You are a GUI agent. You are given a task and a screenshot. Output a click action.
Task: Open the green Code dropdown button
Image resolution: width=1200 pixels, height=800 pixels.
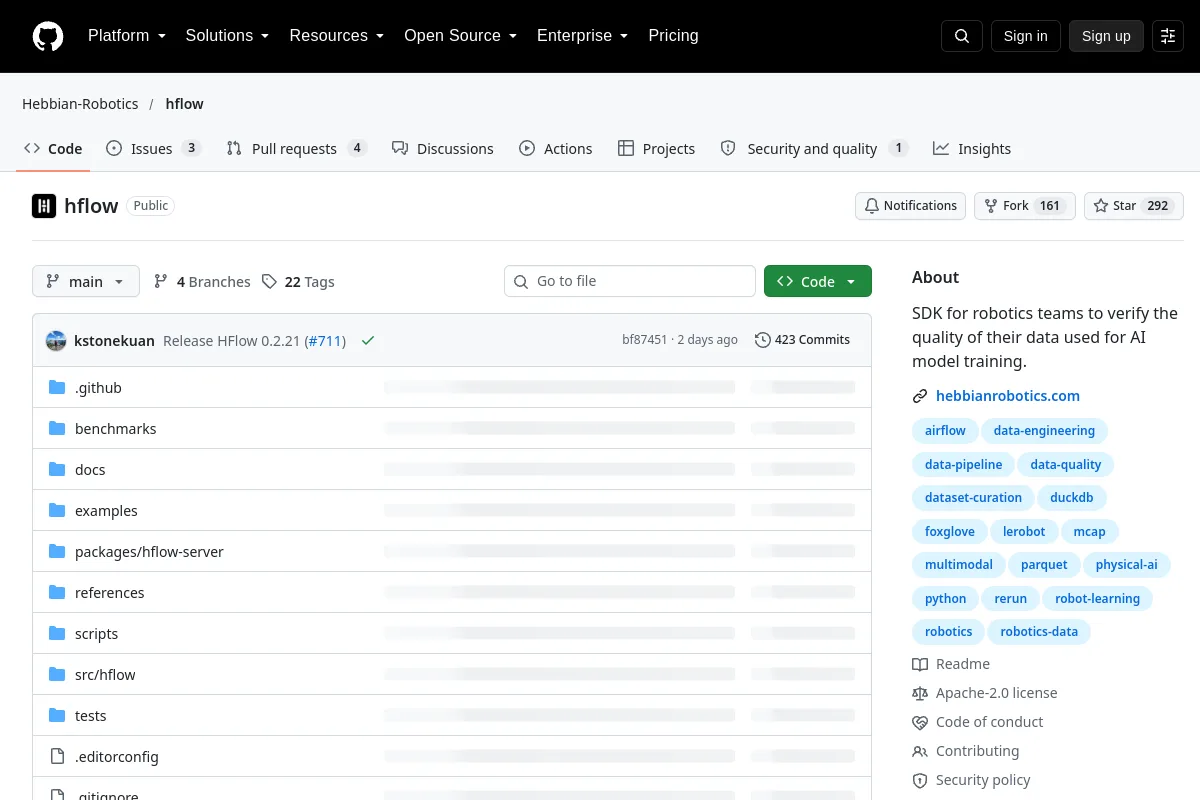(818, 281)
